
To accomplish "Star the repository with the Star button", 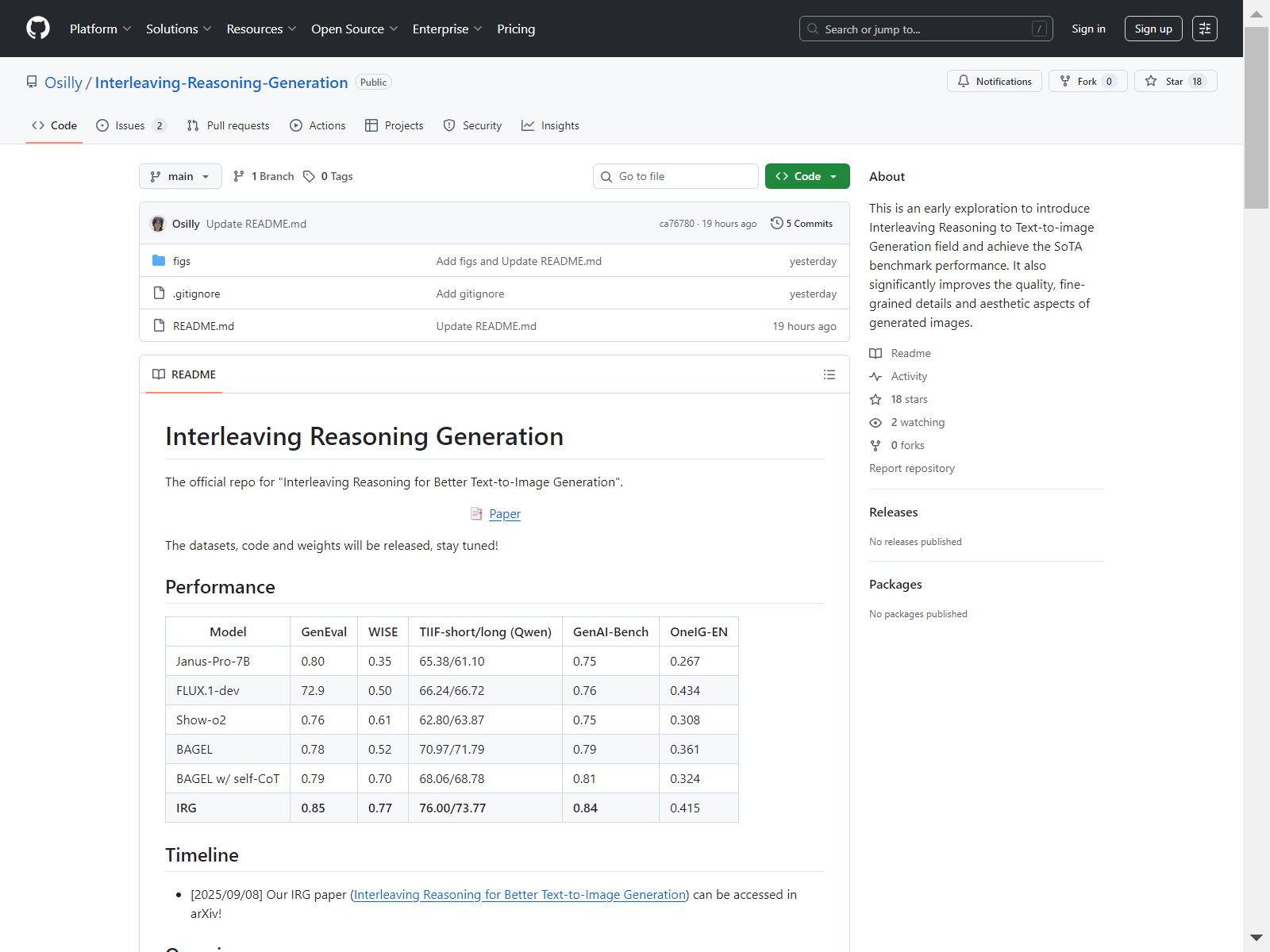I will click(x=1176, y=81).
